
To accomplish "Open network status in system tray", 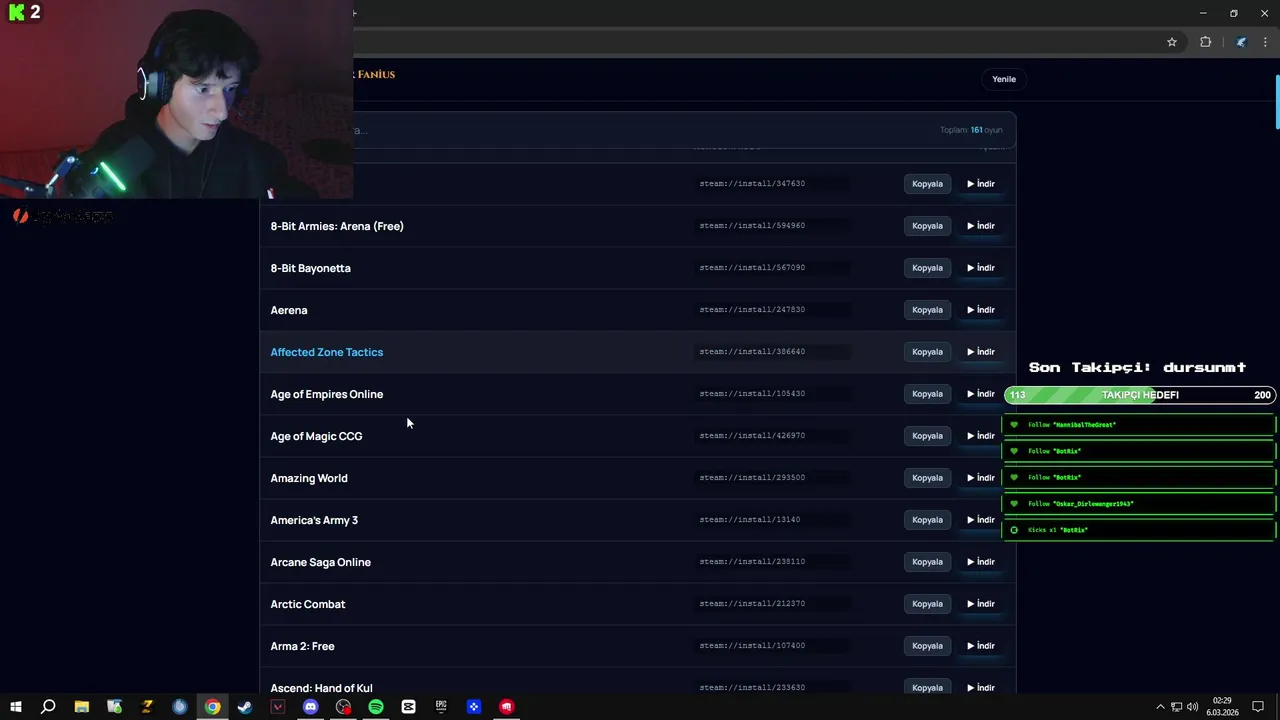I will (x=1176, y=707).
